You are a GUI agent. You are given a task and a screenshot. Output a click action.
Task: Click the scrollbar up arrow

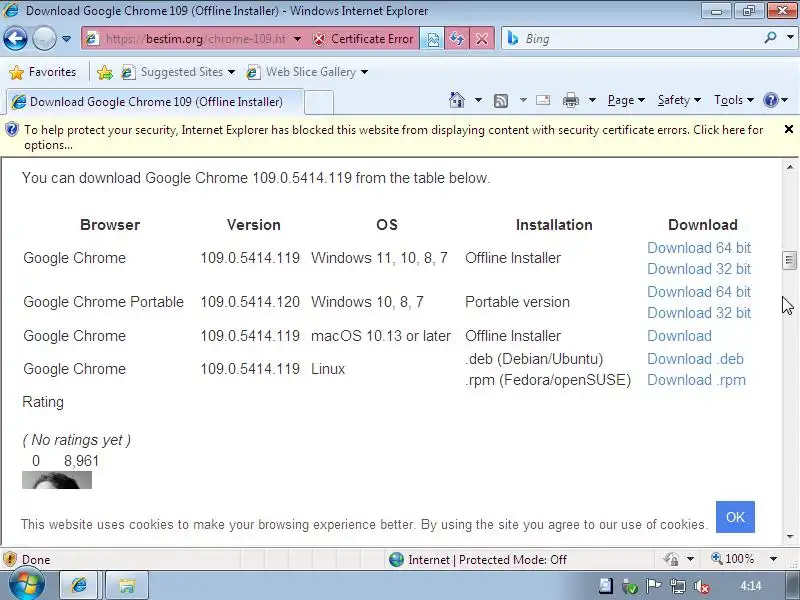(x=790, y=167)
